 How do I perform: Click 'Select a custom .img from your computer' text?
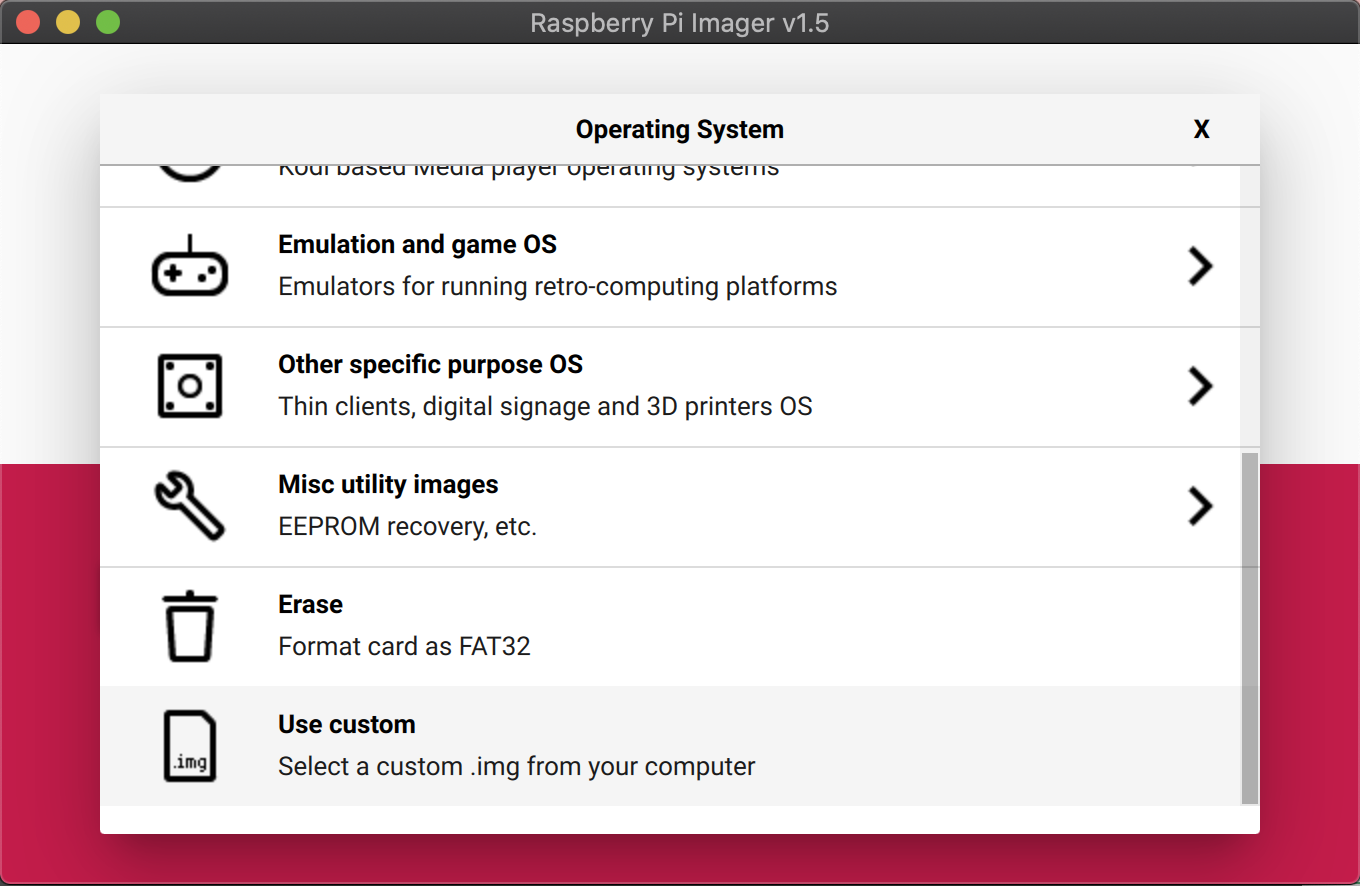[517, 767]
